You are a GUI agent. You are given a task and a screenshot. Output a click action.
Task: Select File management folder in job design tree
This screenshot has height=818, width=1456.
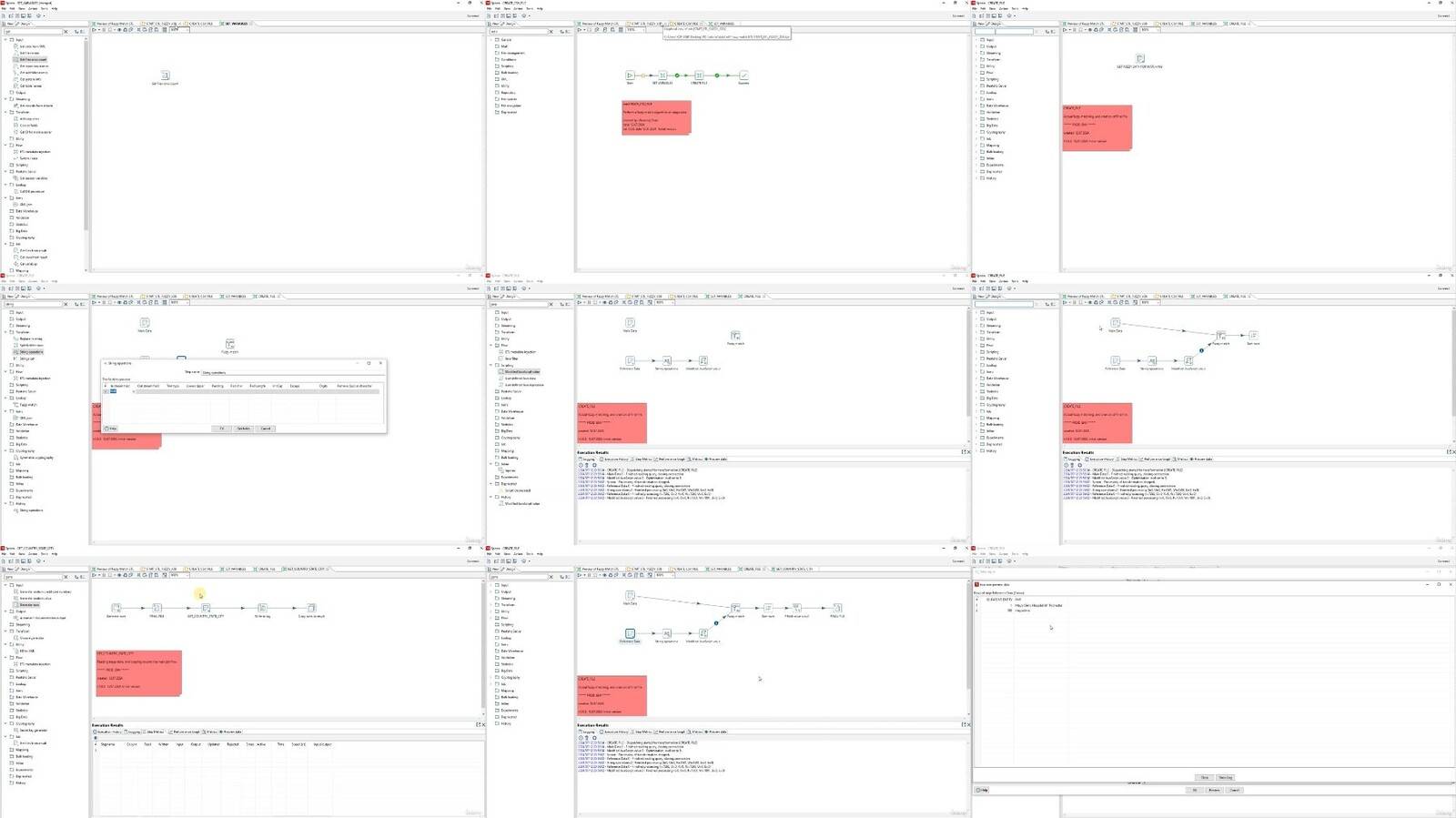click(513, 53)
